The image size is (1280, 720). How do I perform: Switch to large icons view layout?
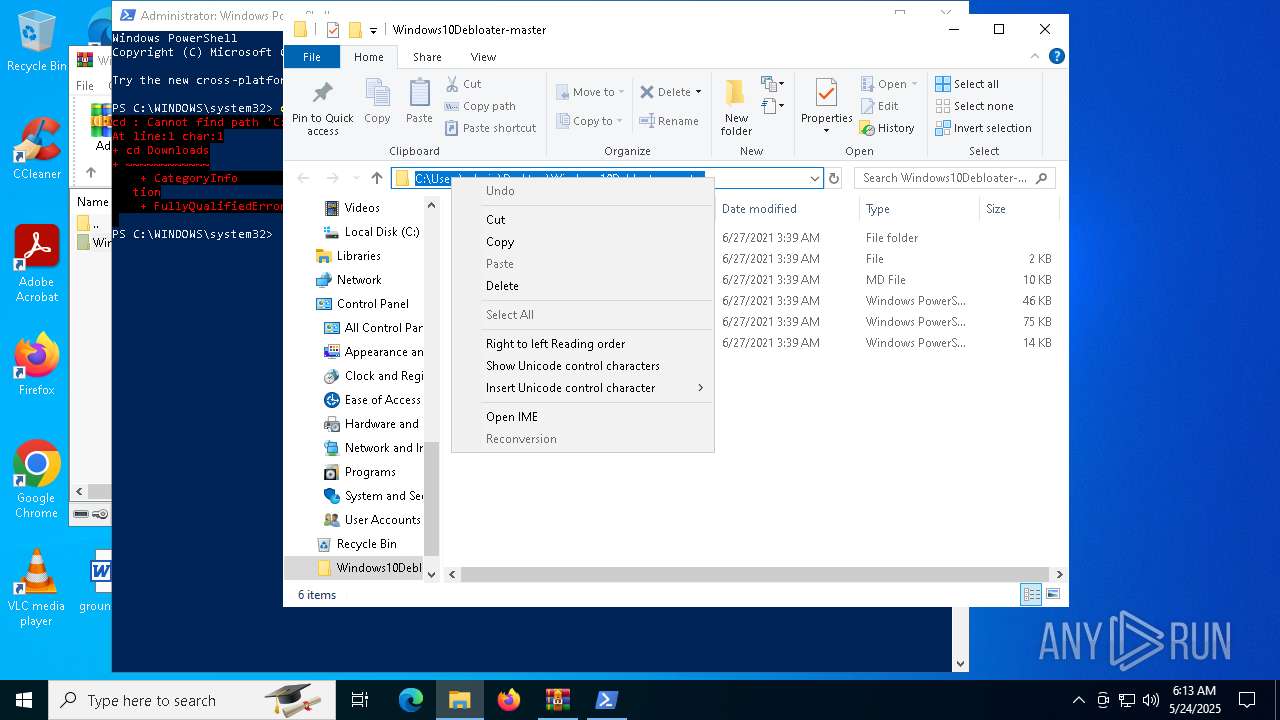[x=1052, y=594]
